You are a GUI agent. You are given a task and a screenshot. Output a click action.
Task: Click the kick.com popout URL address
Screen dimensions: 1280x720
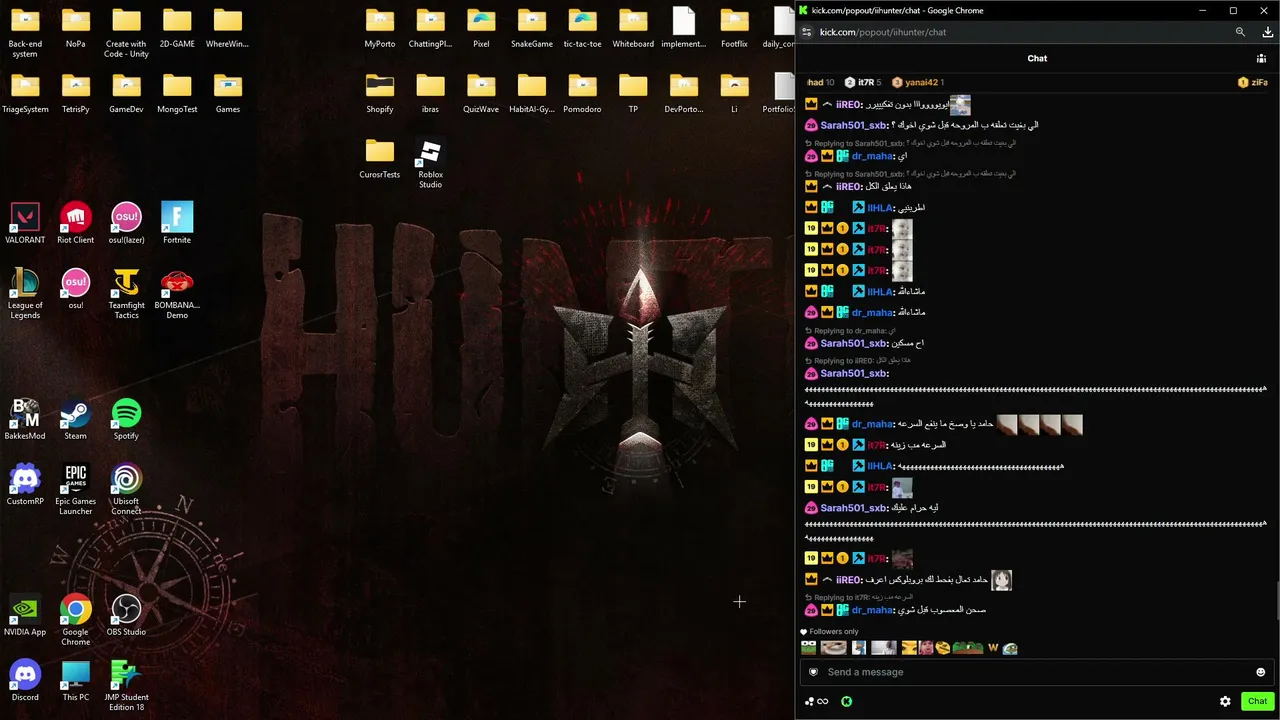[883, 32]
